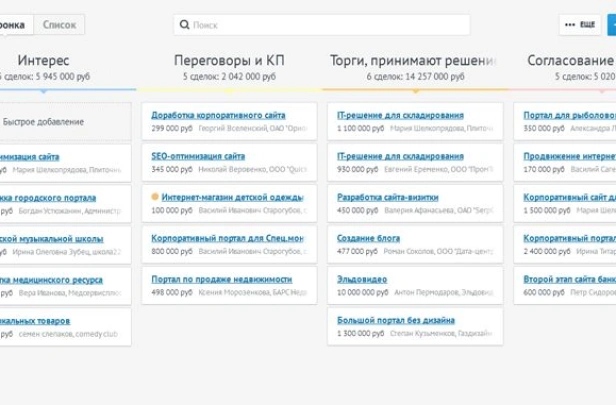Open 'Интернет-магазин детской одежды' deal
616x405 pixels.
coord(233,198)
